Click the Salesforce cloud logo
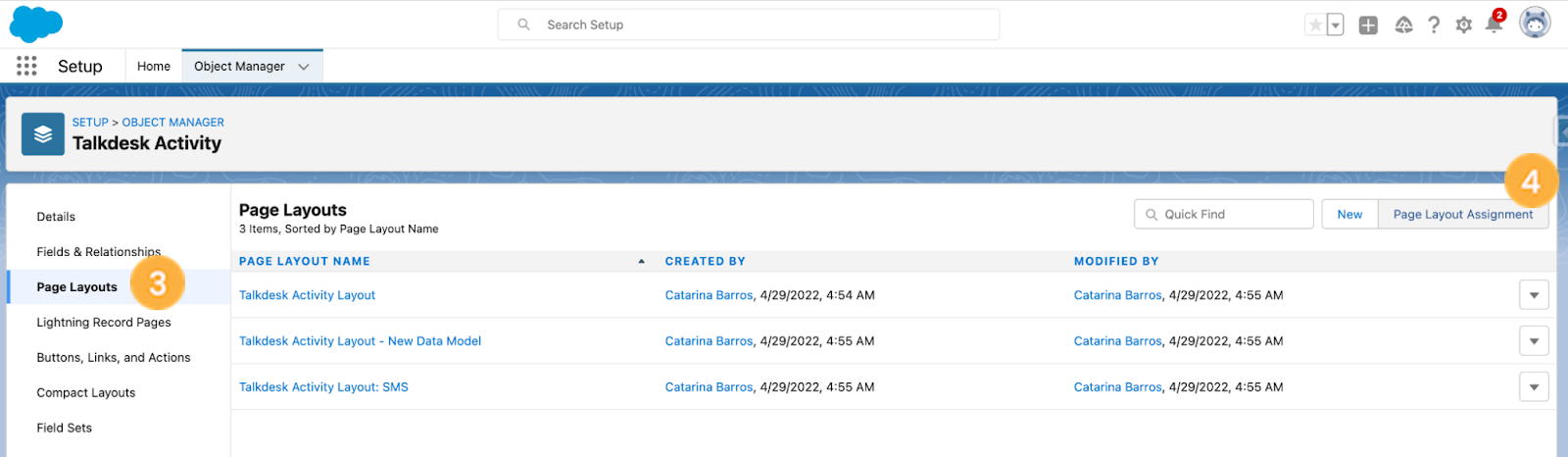Viewport: 1568px width, 457px height. point(35,24)
